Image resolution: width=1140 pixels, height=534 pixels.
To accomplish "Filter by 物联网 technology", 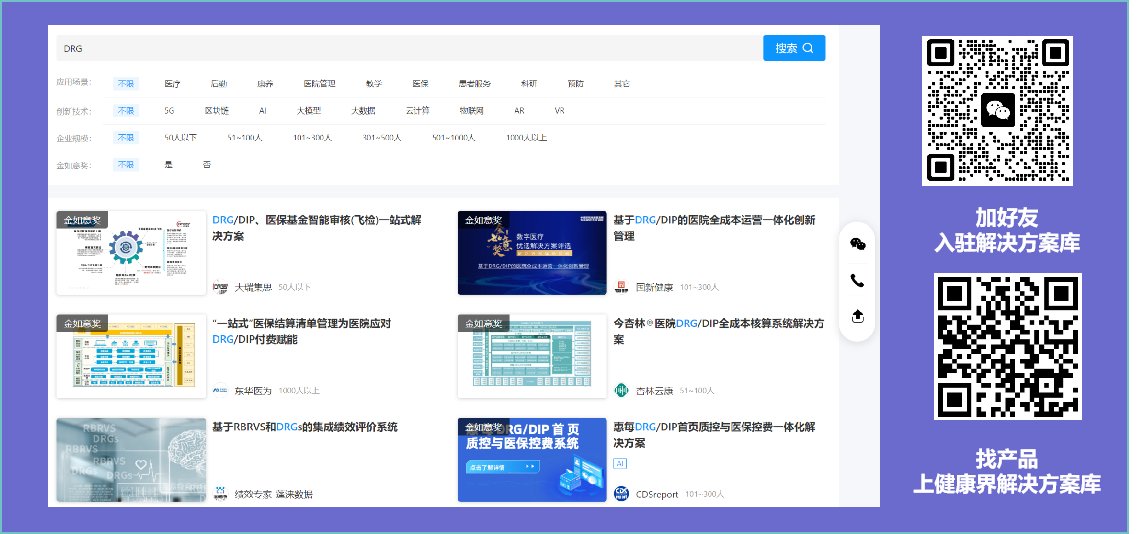I will click(x=471, y=111).
